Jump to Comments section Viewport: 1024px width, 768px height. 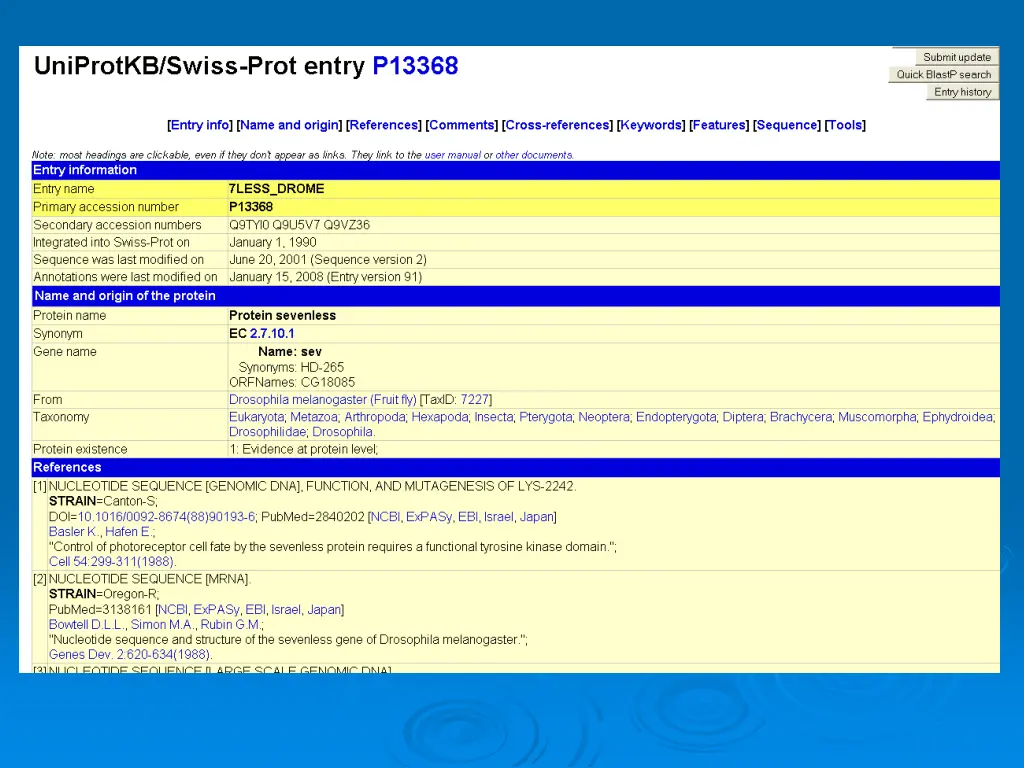pyautogui.click(x=462, y=125)
